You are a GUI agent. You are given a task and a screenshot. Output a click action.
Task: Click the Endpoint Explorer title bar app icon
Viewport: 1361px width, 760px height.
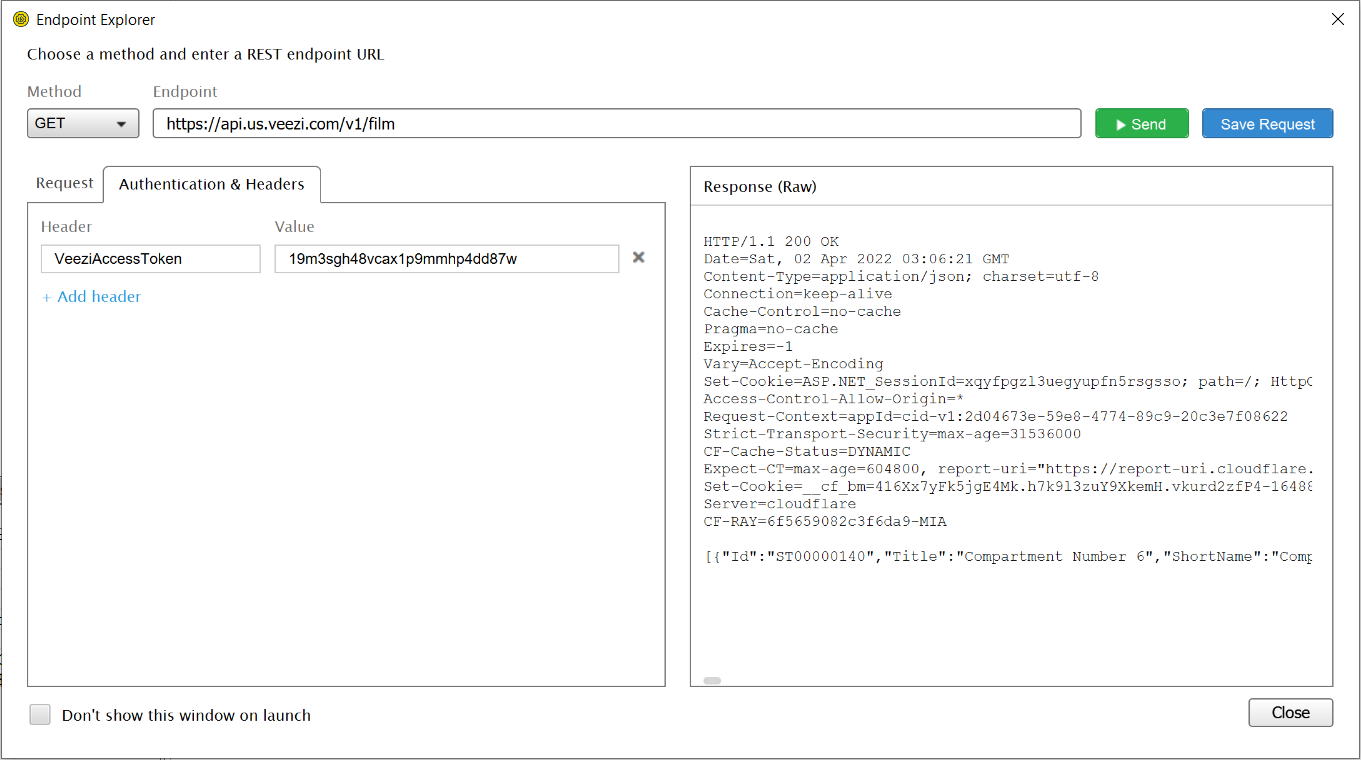pyautogui.click(x=20, y=20)
